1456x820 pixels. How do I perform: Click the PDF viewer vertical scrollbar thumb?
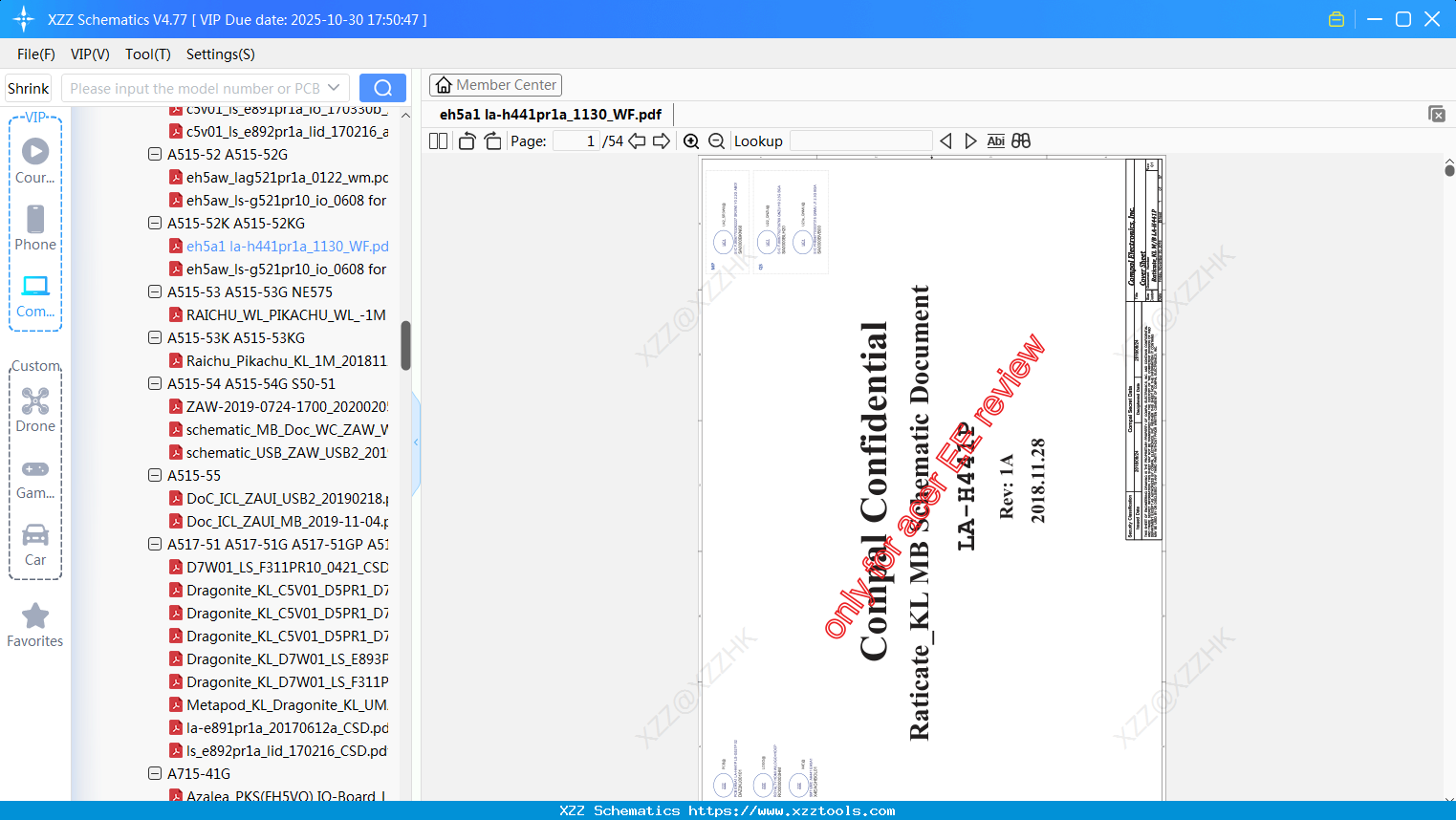coord(1449,170)
